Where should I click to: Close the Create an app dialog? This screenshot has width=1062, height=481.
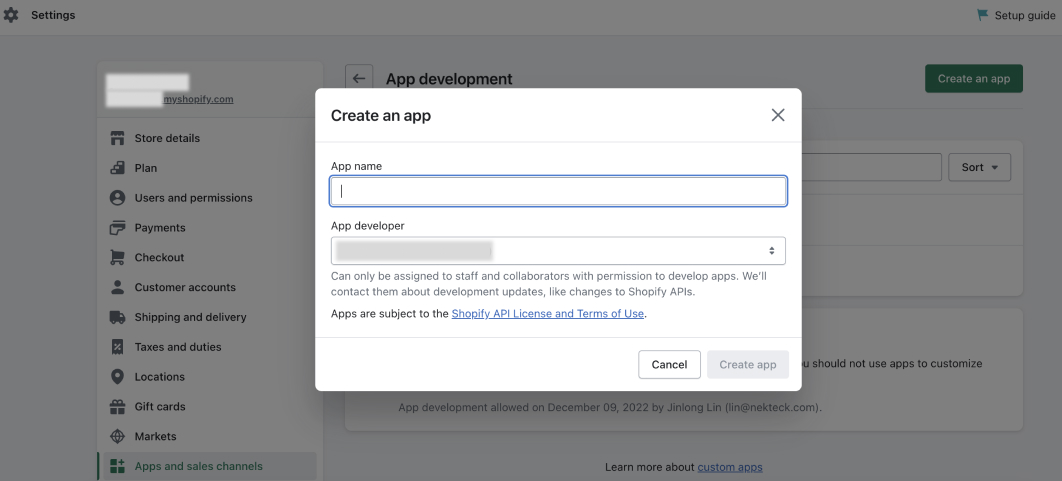(778, 115)
